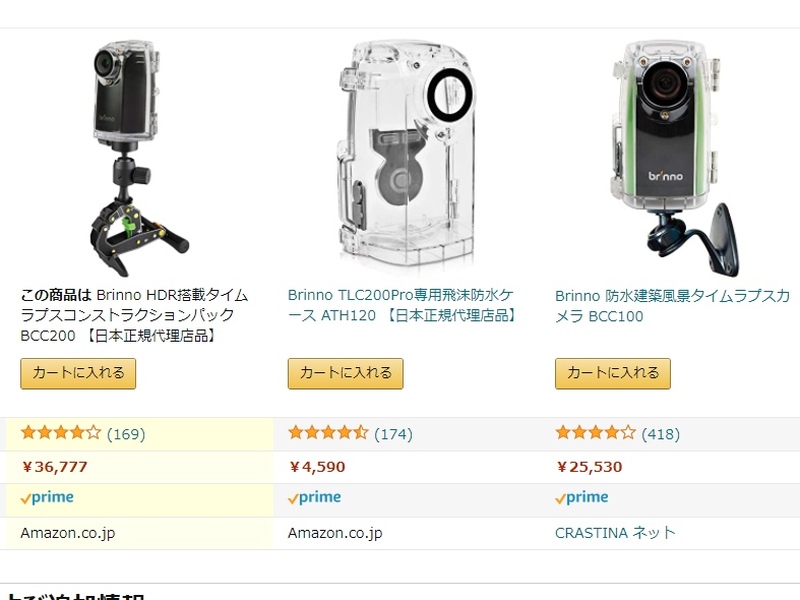
Task: Open Brinno TLC200Pro ATH120 product link
Action: point(402,305)
